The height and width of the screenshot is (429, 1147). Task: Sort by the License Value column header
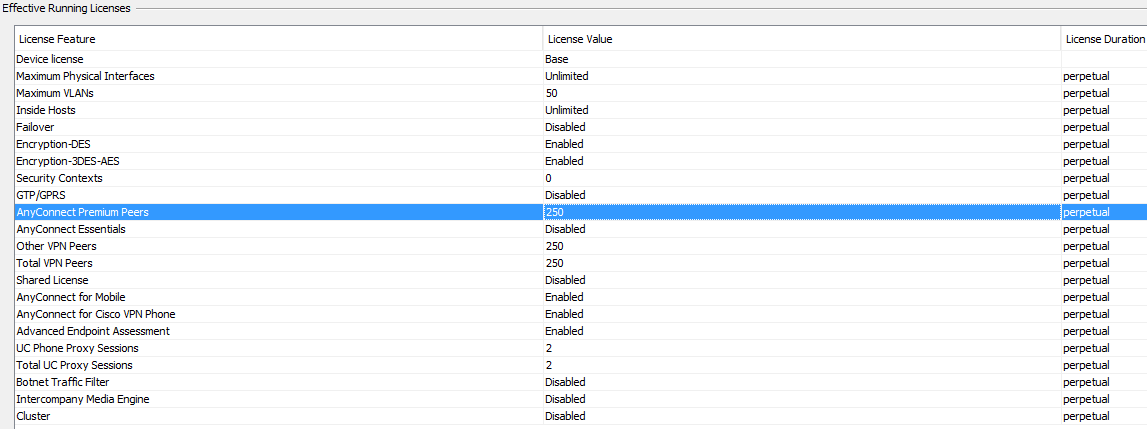coord(802,39)
